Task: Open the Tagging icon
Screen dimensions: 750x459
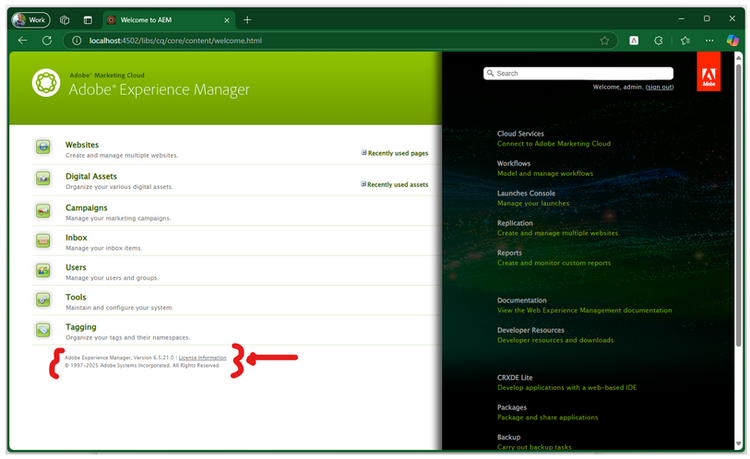Action: click(43, 329)
